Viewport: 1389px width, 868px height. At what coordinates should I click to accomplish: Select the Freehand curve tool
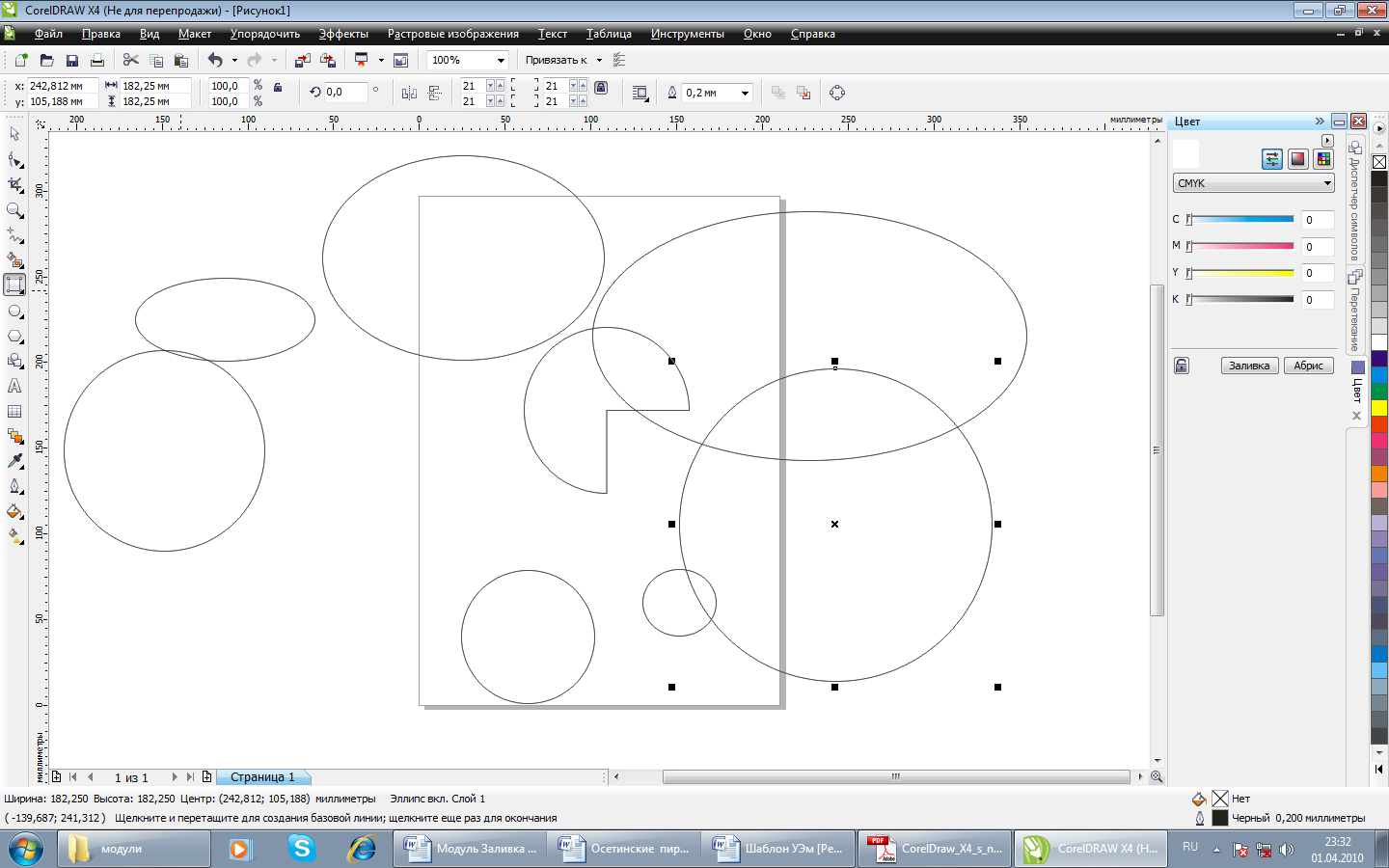14,235
